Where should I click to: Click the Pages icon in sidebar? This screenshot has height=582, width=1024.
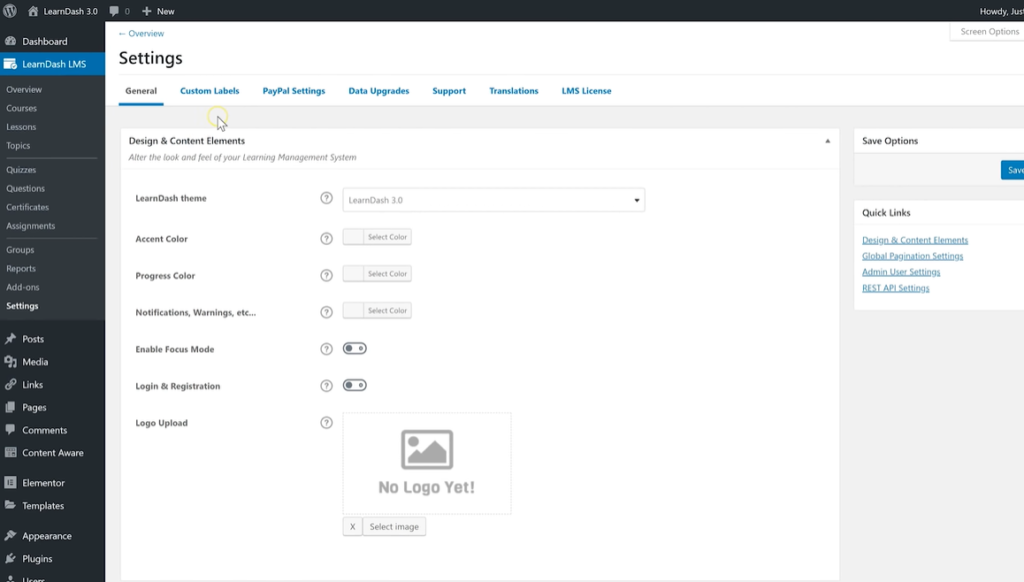[10, 408]
